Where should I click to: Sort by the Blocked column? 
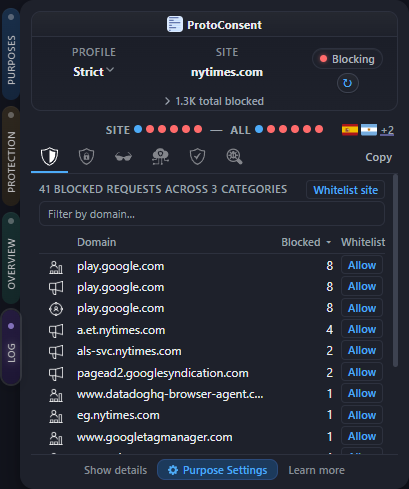click(x=306, y=242)
